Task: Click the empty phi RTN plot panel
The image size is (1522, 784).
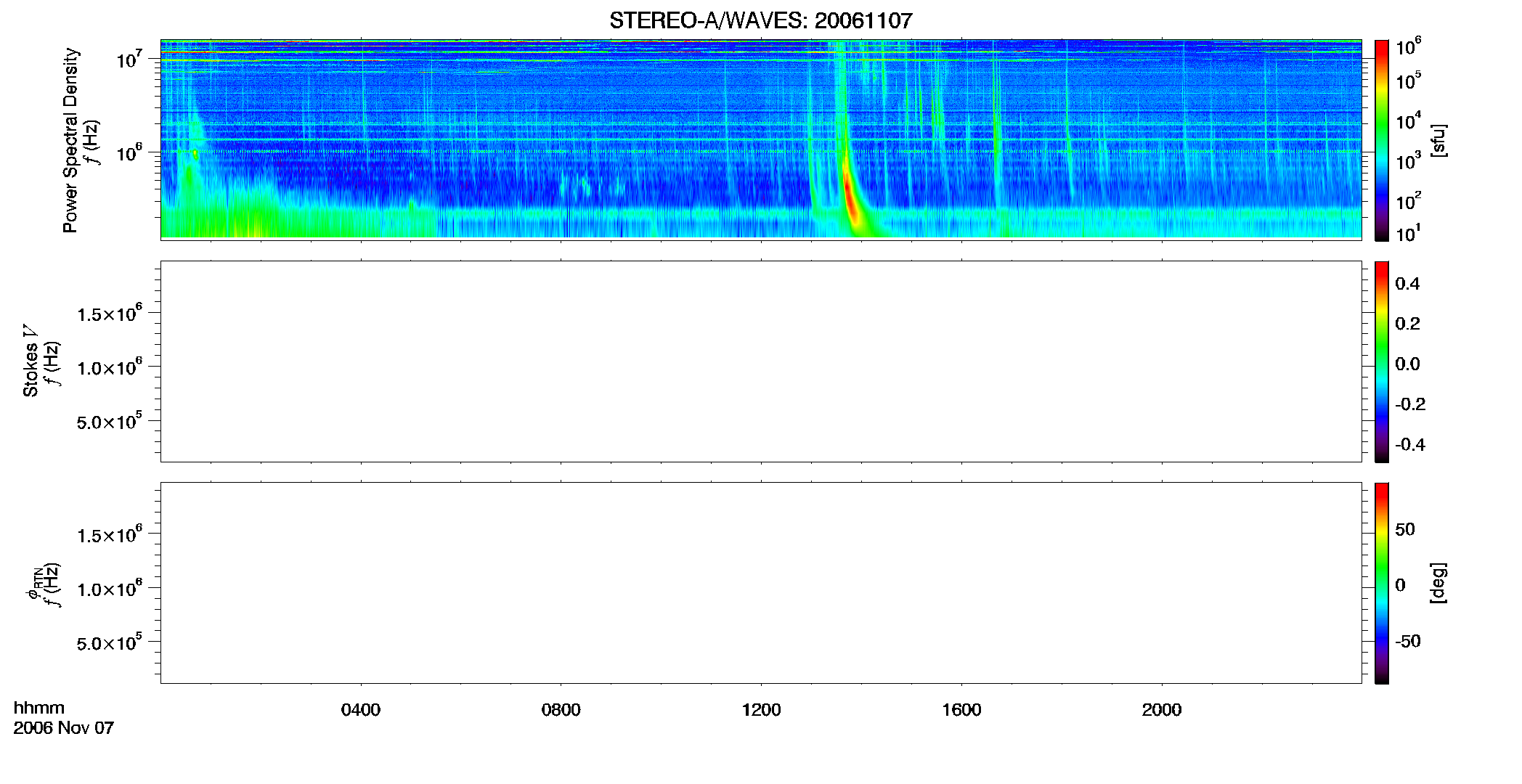Action: click(761, 583)
